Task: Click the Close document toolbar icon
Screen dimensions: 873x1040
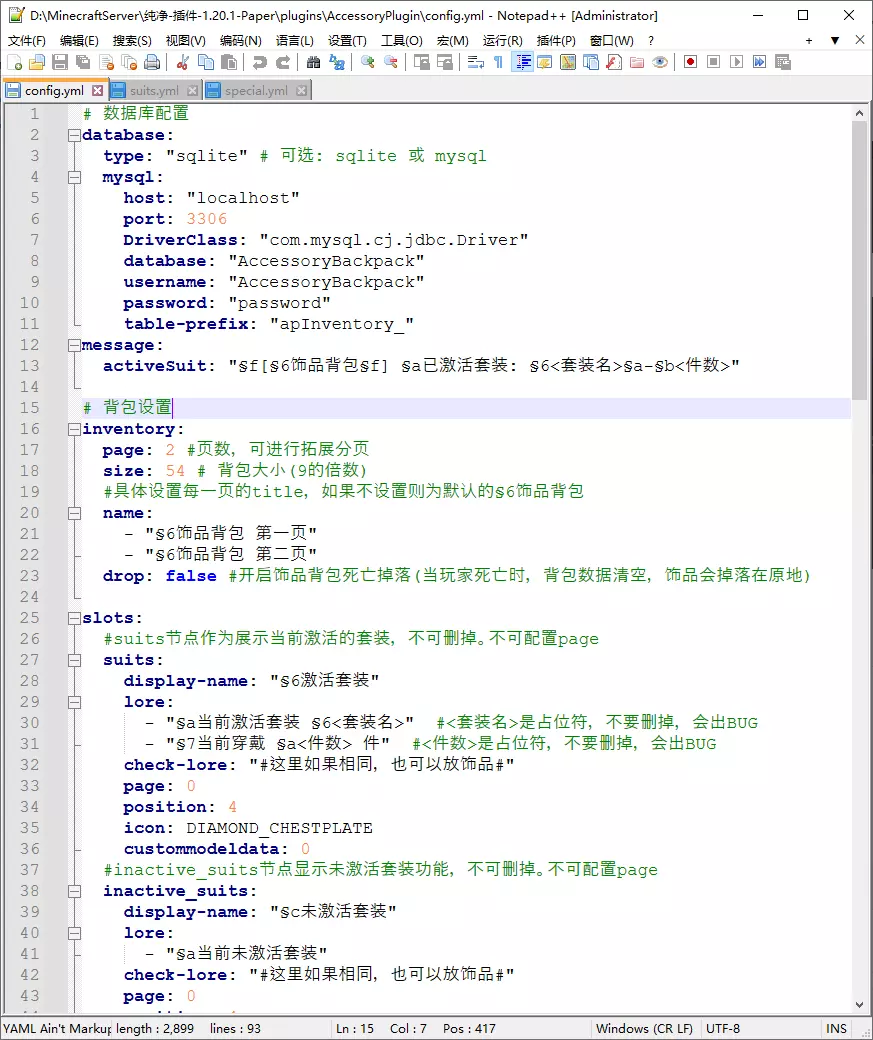Action: (x=106, y=62)
